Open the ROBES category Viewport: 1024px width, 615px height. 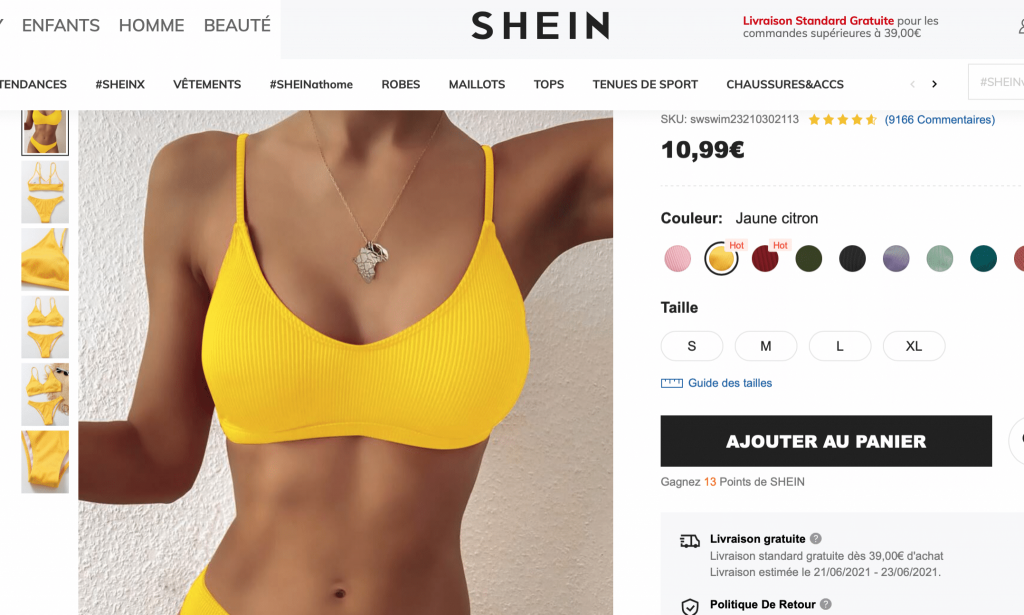(400, 84)
